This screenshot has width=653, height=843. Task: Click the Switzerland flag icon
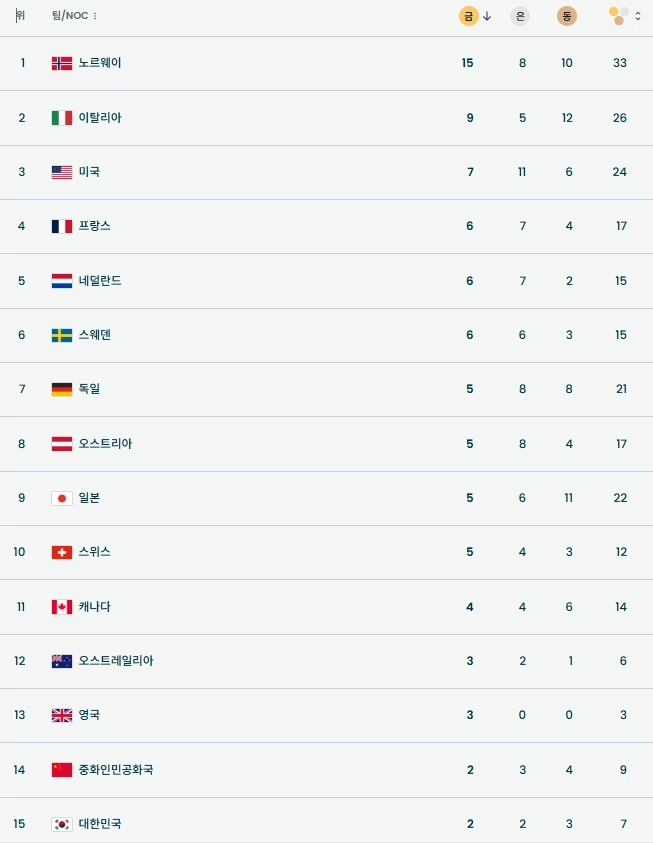(62, 552)
